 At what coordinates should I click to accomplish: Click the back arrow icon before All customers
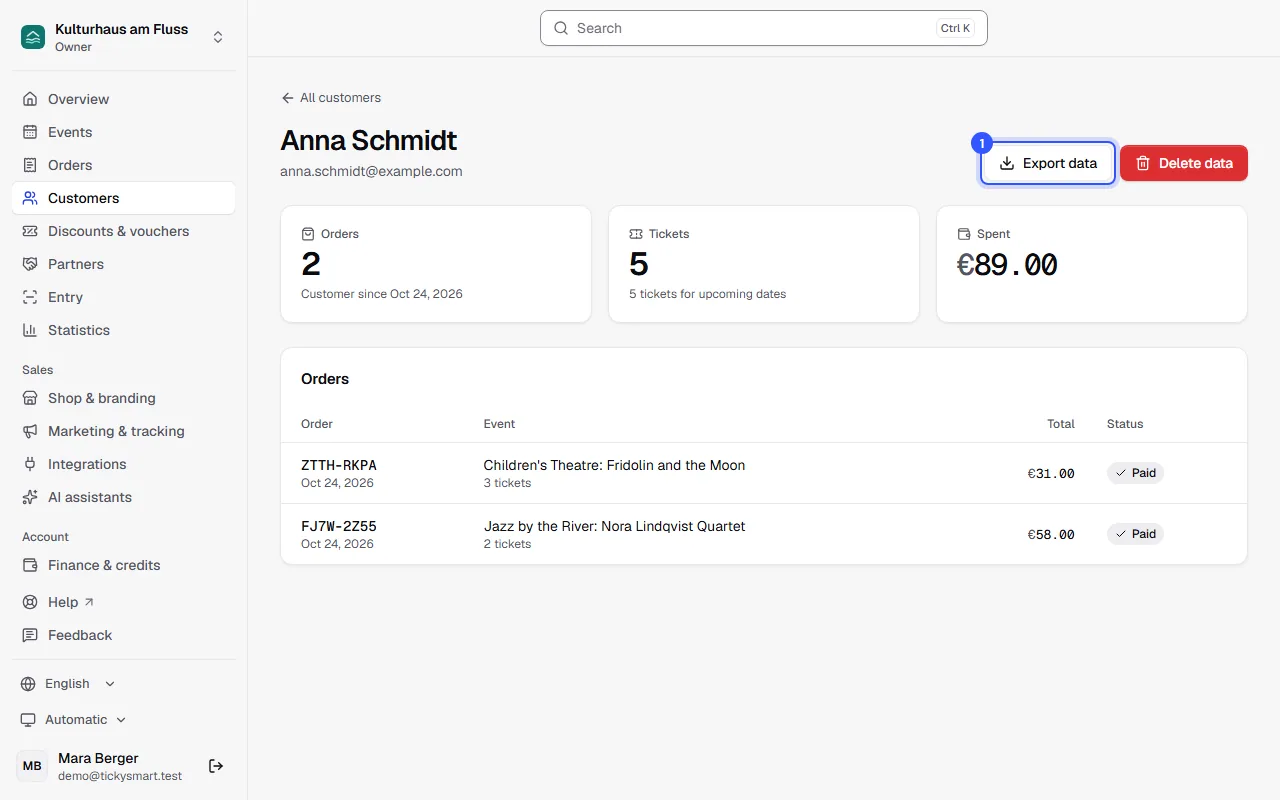coord(288,98)
